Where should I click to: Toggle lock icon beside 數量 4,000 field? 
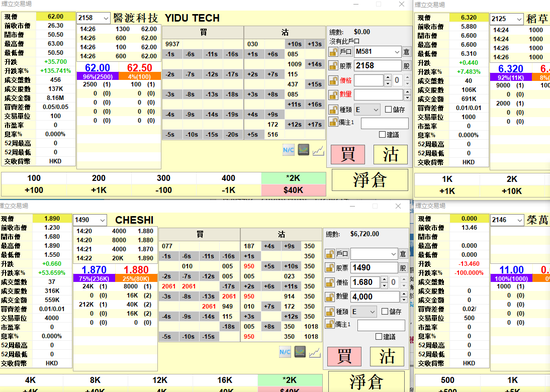[x=330, y=297]
